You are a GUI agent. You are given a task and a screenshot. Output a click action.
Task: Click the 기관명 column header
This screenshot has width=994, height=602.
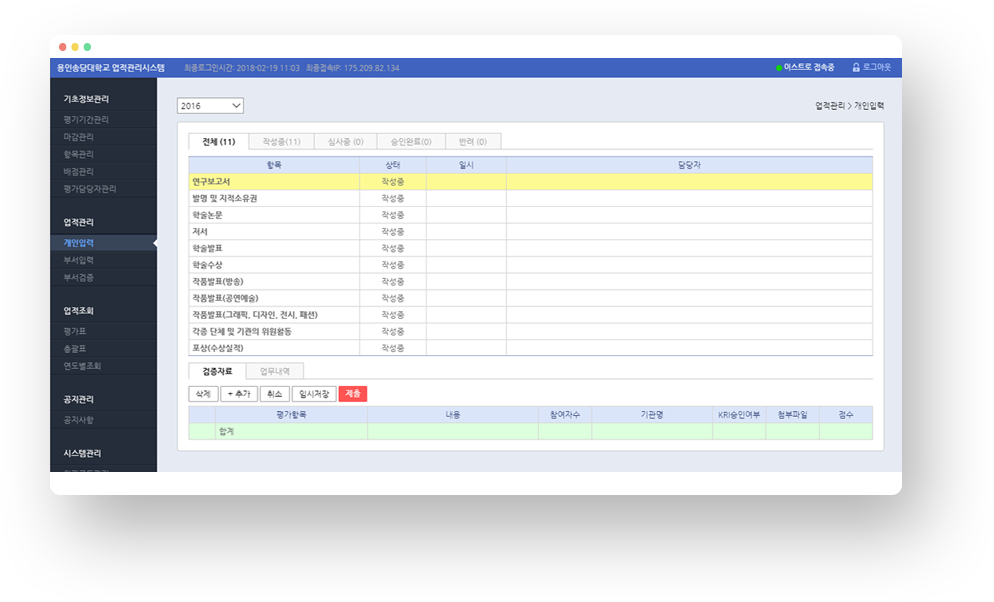pos(652,414)
